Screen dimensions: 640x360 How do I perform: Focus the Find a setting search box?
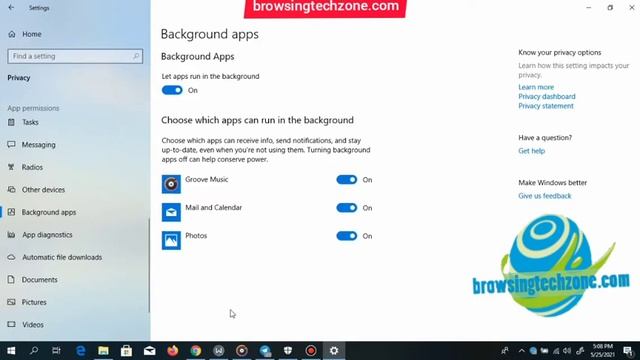[75, 56]
